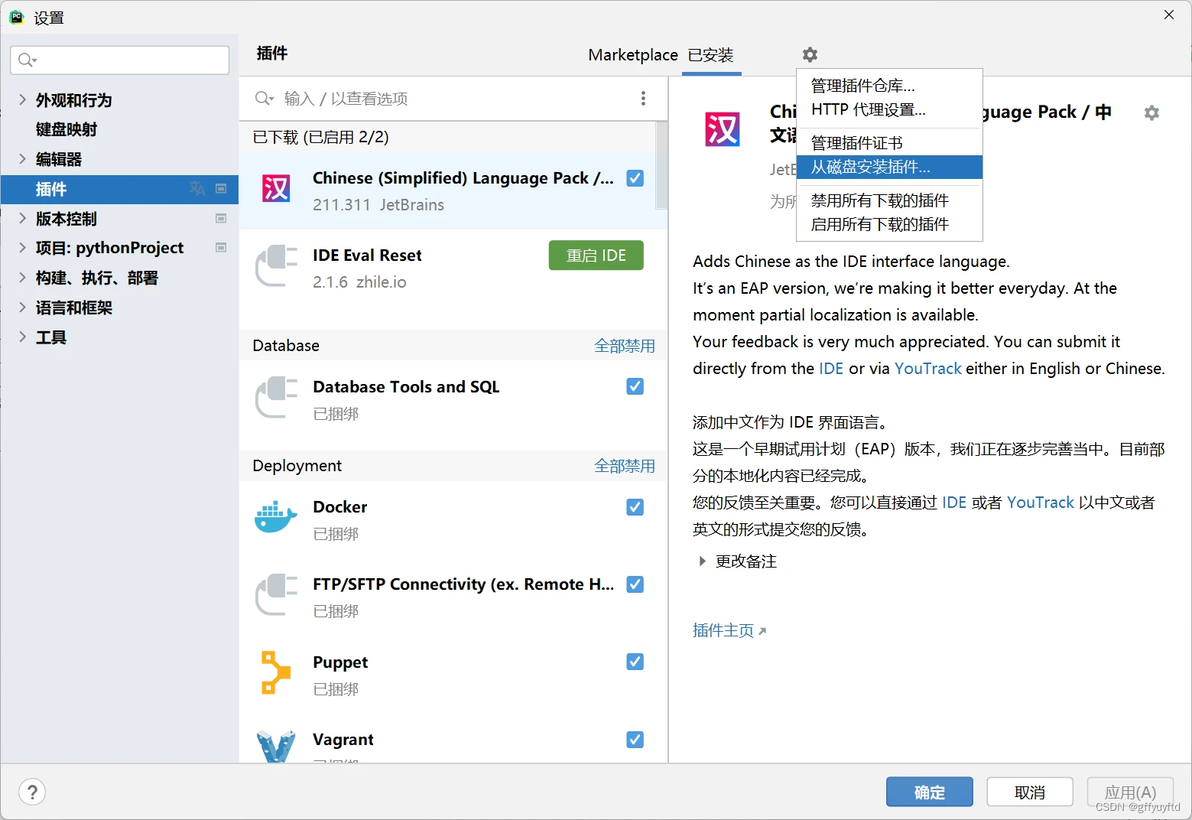Open the gear menu in plugin details pane
1192x820 pixels.
[1152, 112]
